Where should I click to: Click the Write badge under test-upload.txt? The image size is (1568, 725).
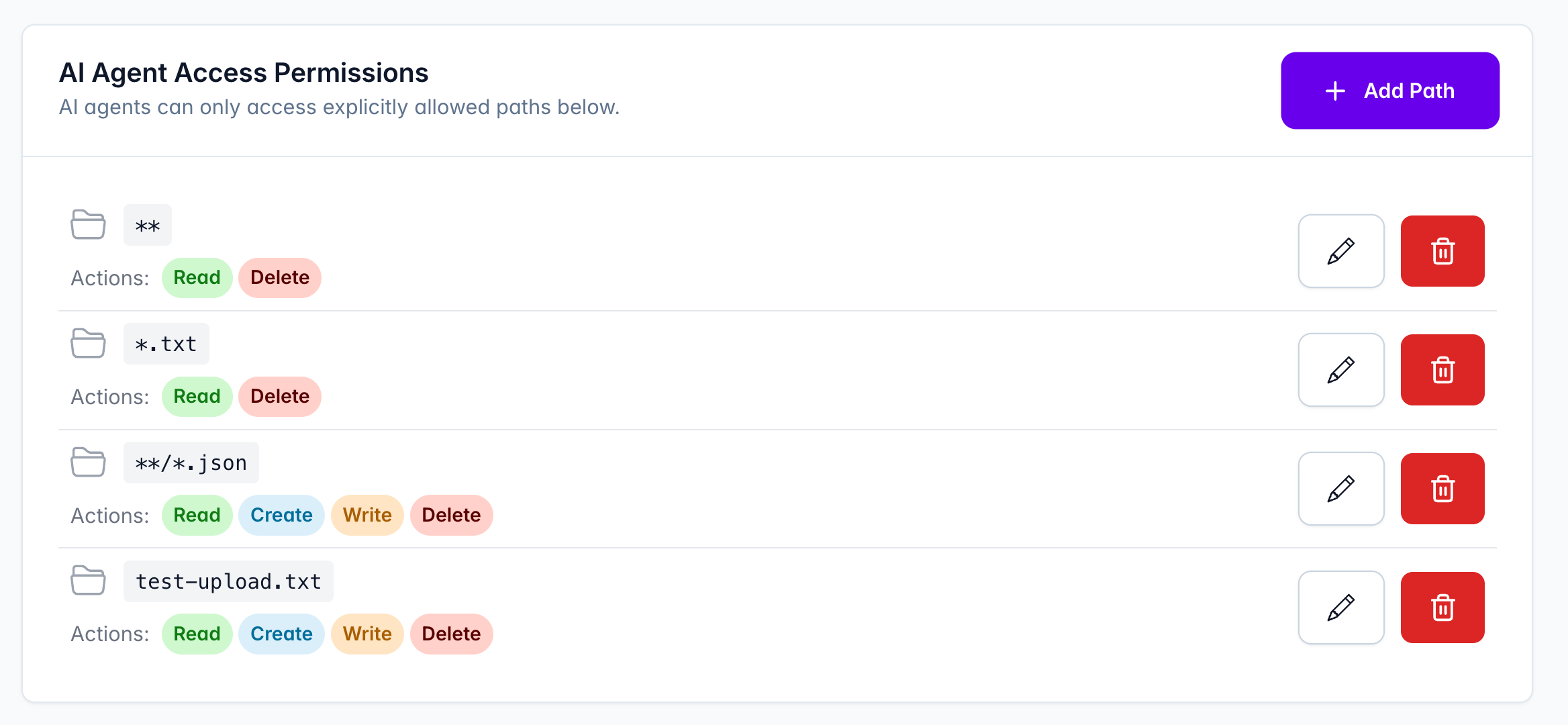[x=367, y=634]
